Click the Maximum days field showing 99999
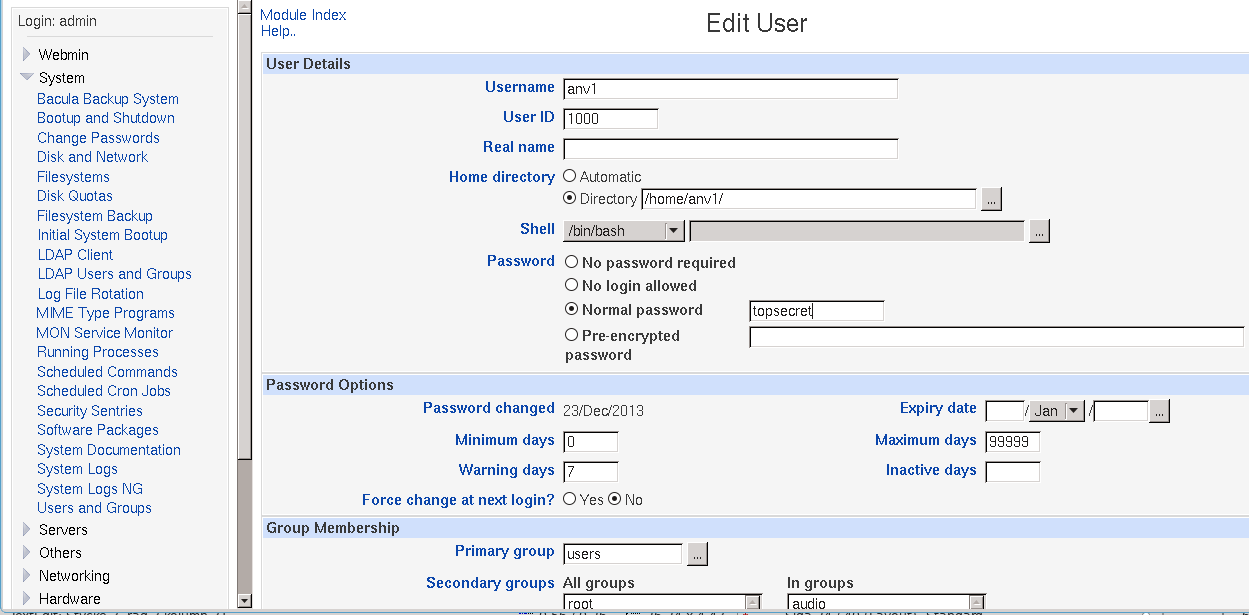Image resolution: width=1249 pixels, height=615 pixels. click(1013, 441)
